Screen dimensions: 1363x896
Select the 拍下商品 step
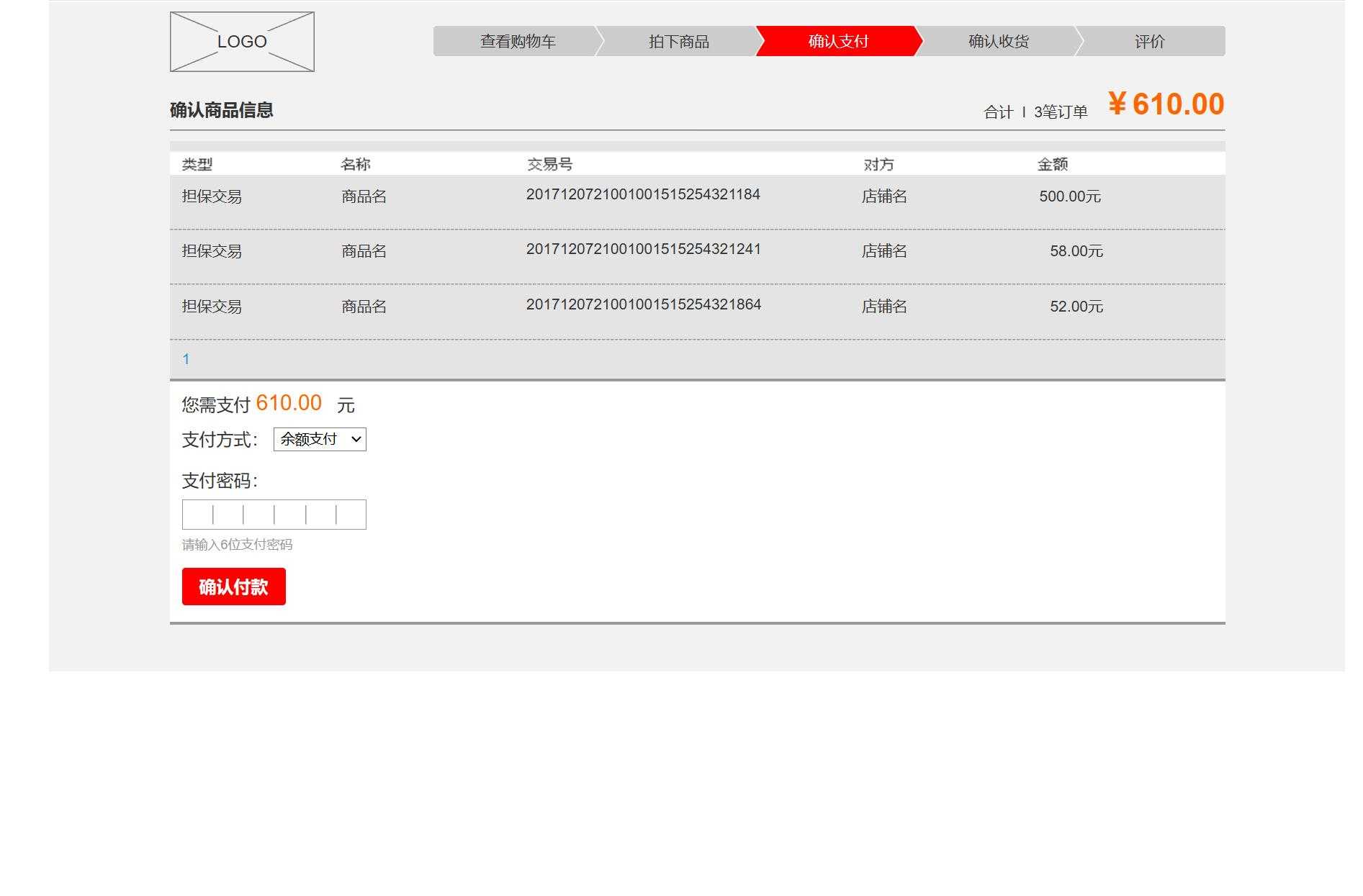coord(680,41)
